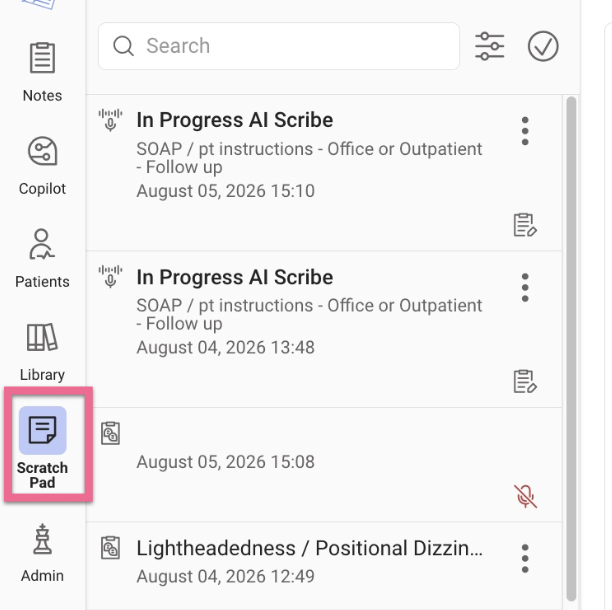Open the Library bookshelf icon
This screenshot has width=612, height=610.
(x=42, y=352)
